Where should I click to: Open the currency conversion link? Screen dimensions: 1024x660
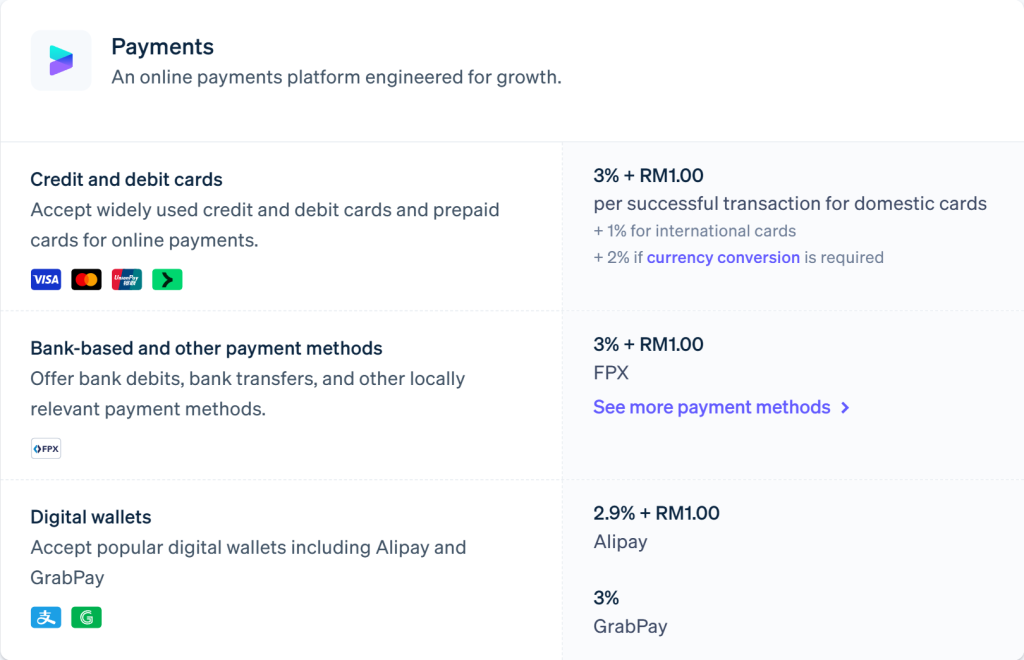point(723,257)
